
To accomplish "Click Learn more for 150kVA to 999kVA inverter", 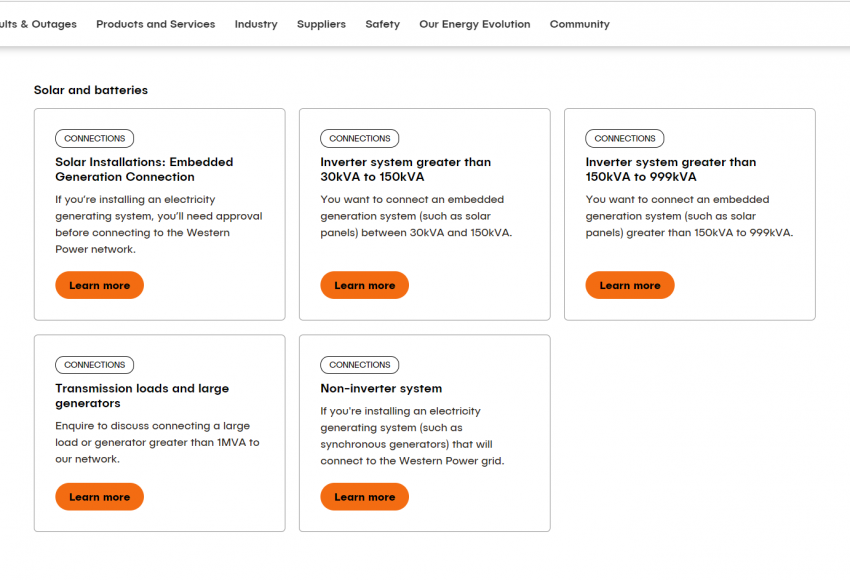I will 629,285.
